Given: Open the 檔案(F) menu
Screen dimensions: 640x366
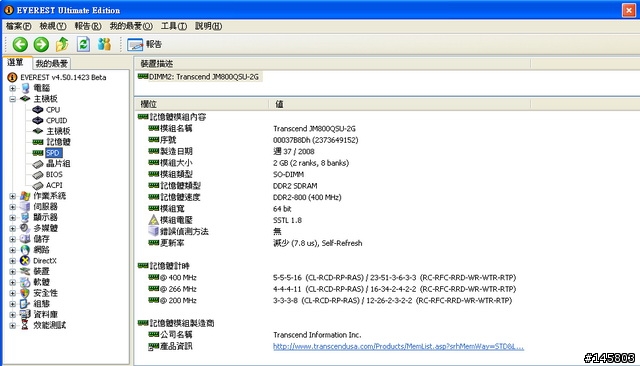Looking at the screenshot, I should coord(18,26).
